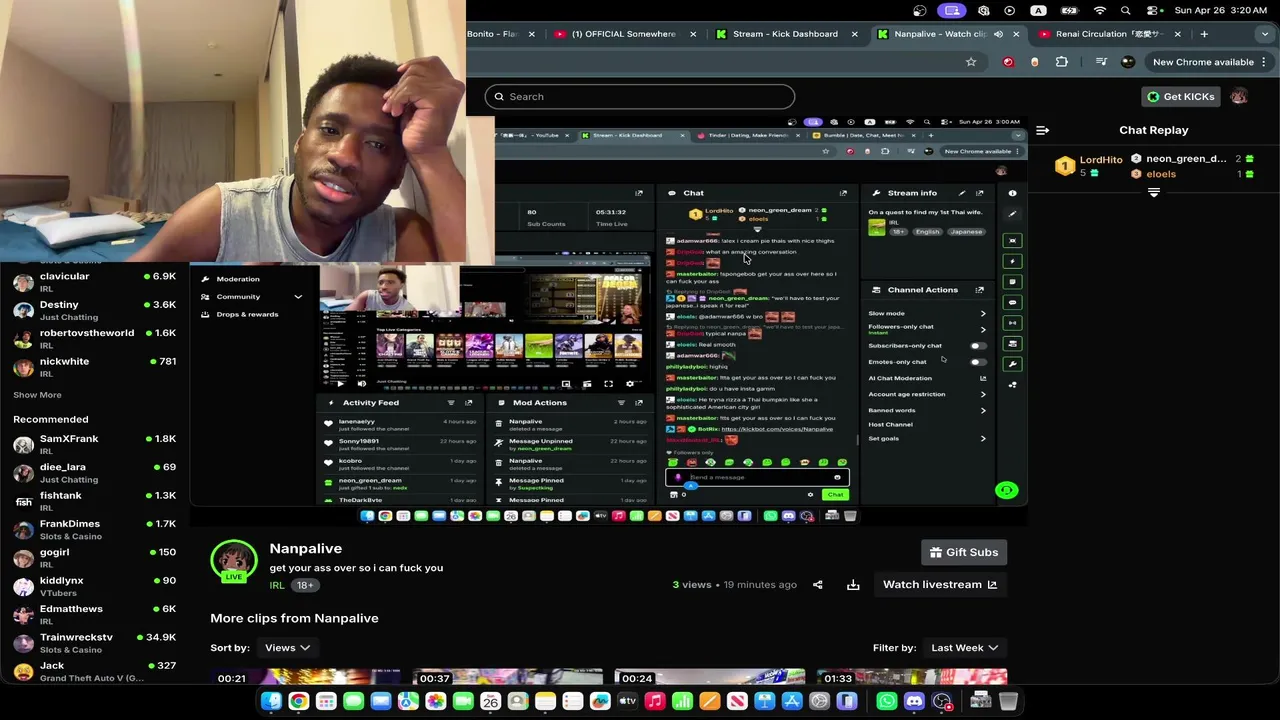Open fishtank recommended channel
1280x720 pixels.
coord(95,501)
